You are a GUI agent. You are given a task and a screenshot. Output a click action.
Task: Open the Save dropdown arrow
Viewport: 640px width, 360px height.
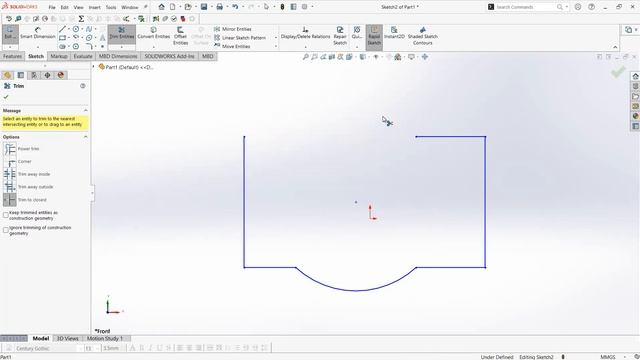211,7
